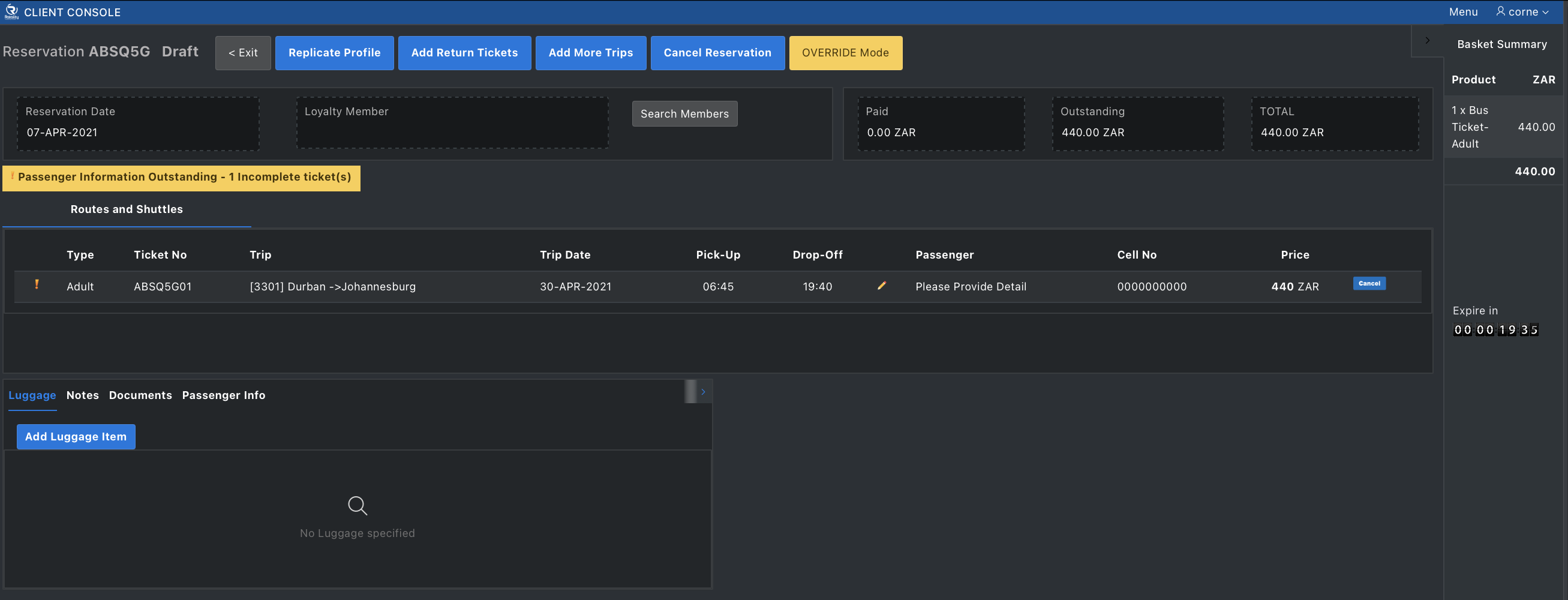Click Add Return Tickets button
Image resolution: width=1568 pixels, height=600 pixels.
(464, 53)
